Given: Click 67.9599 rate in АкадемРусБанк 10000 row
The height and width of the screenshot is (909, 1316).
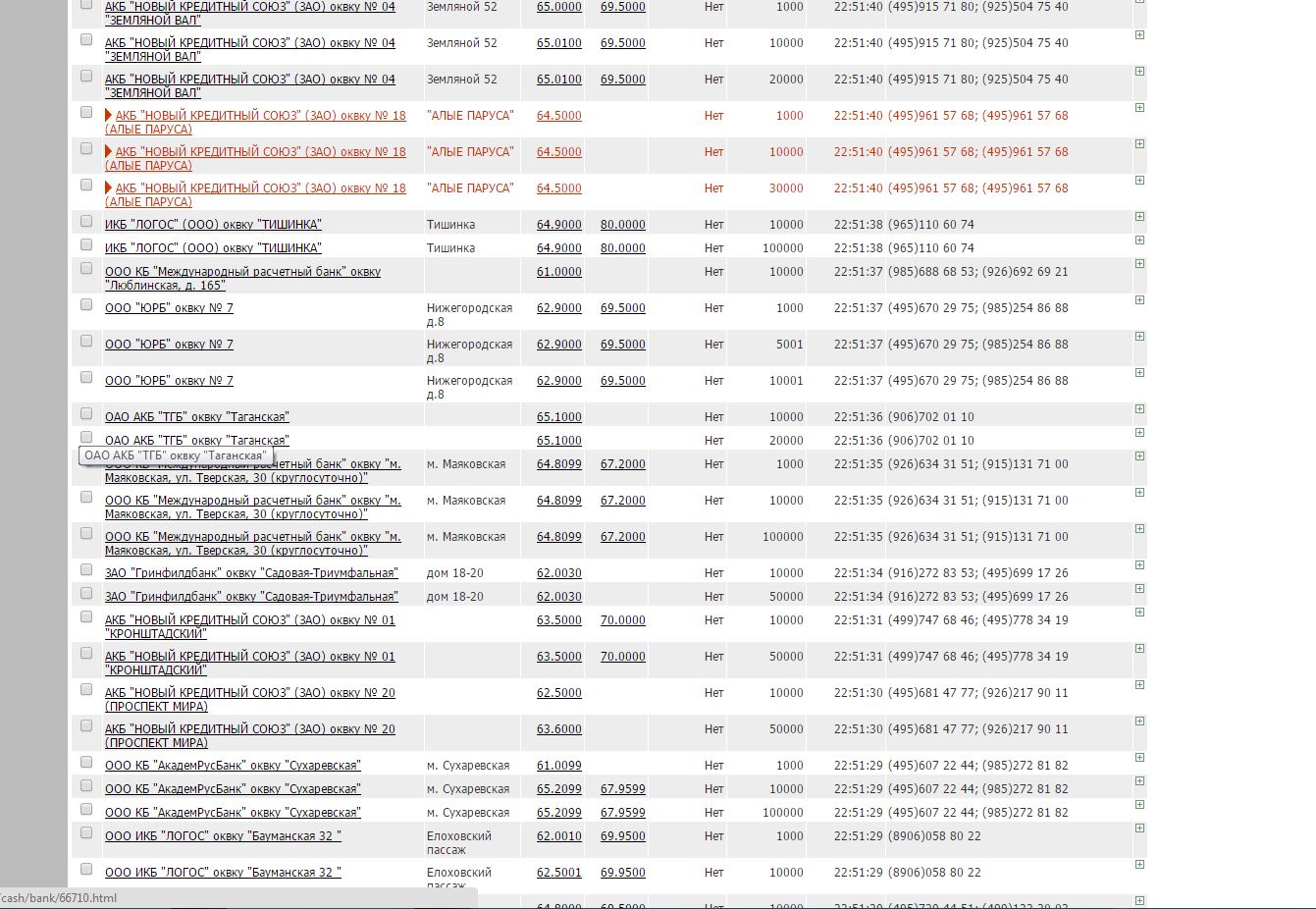Looking at the screenshot, I should [623, 789].
